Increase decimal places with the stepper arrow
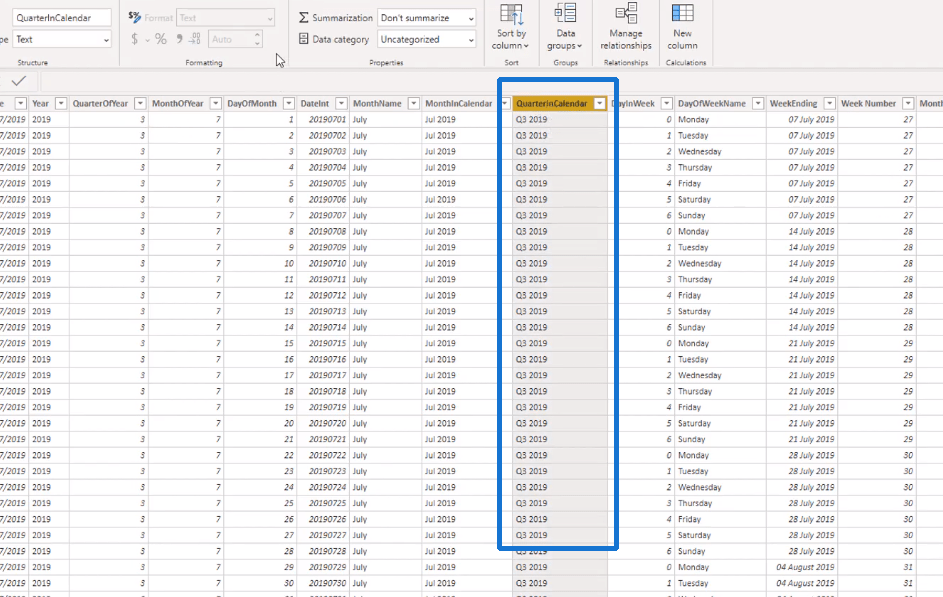Image resolution: width=943 pixels, height=597 pixels. point(257,35)
